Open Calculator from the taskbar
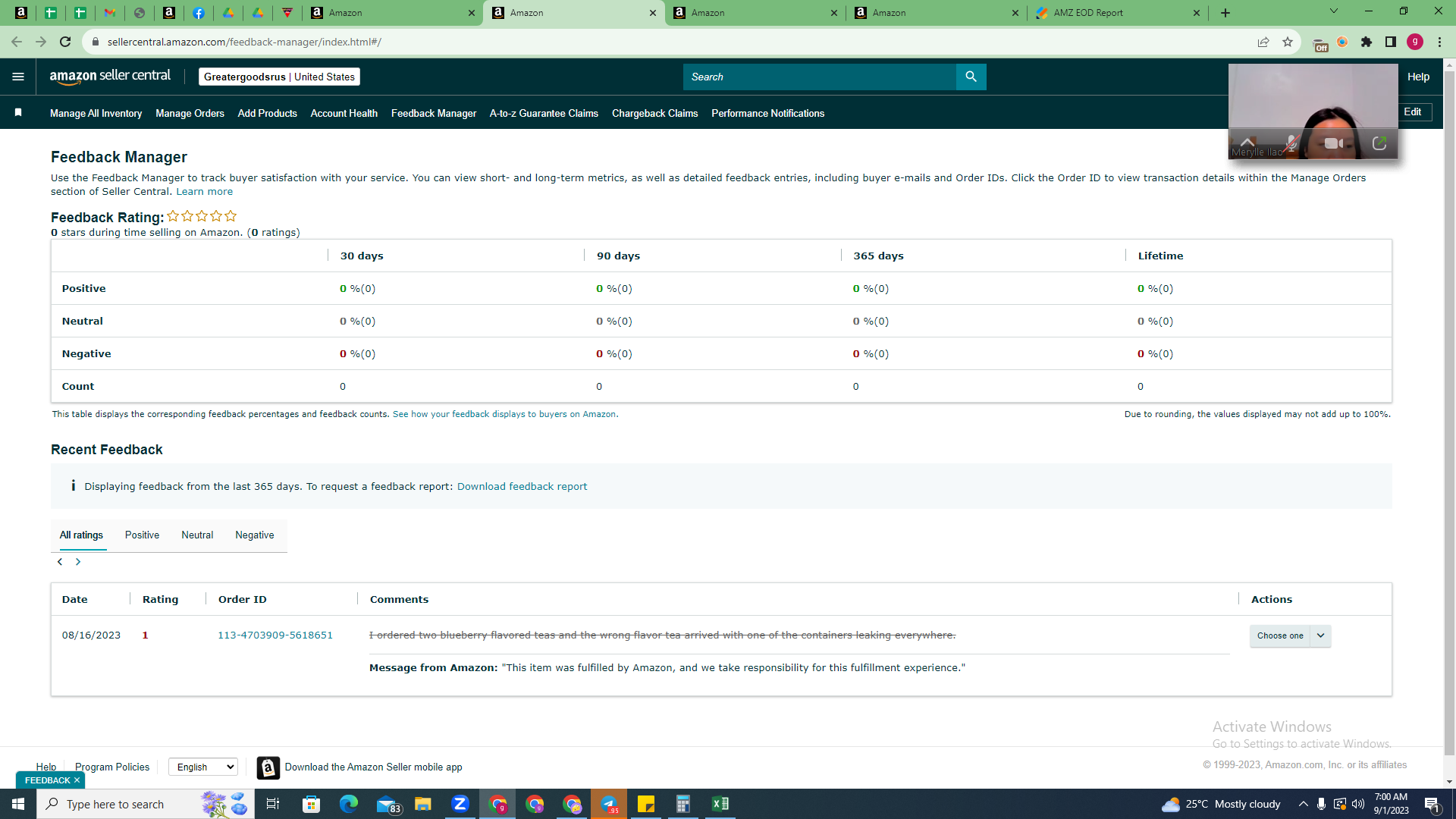The width and height of the screenshot is (1456, 819). [683, 804]
